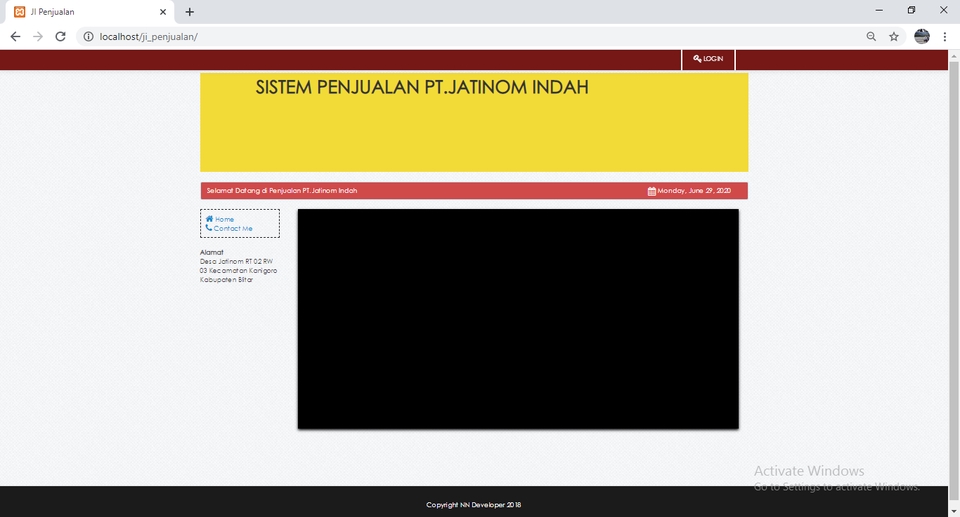Open the Chrome three-dot menu

pos(945,37)
